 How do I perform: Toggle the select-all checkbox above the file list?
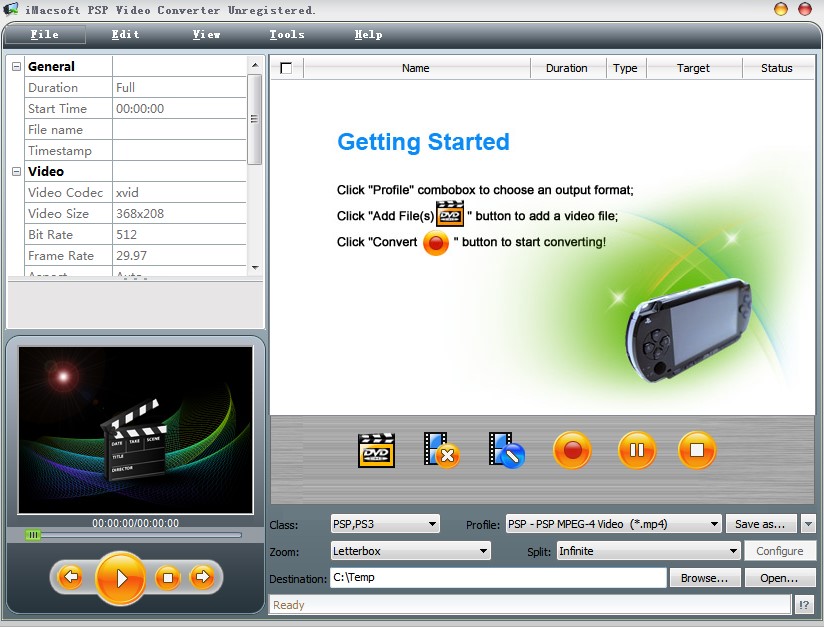point(286,67)
